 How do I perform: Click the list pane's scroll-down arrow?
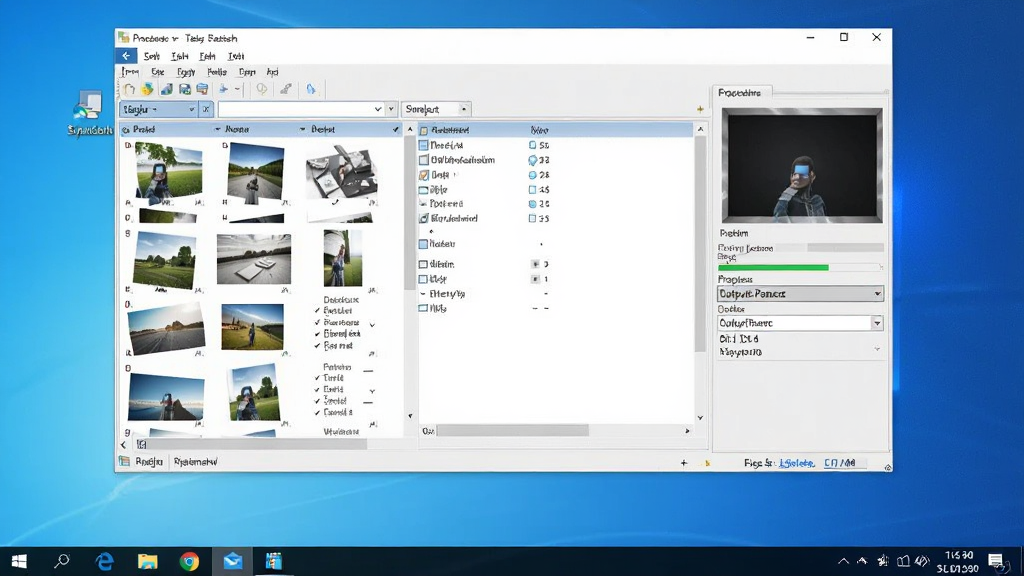pos(700,418)
